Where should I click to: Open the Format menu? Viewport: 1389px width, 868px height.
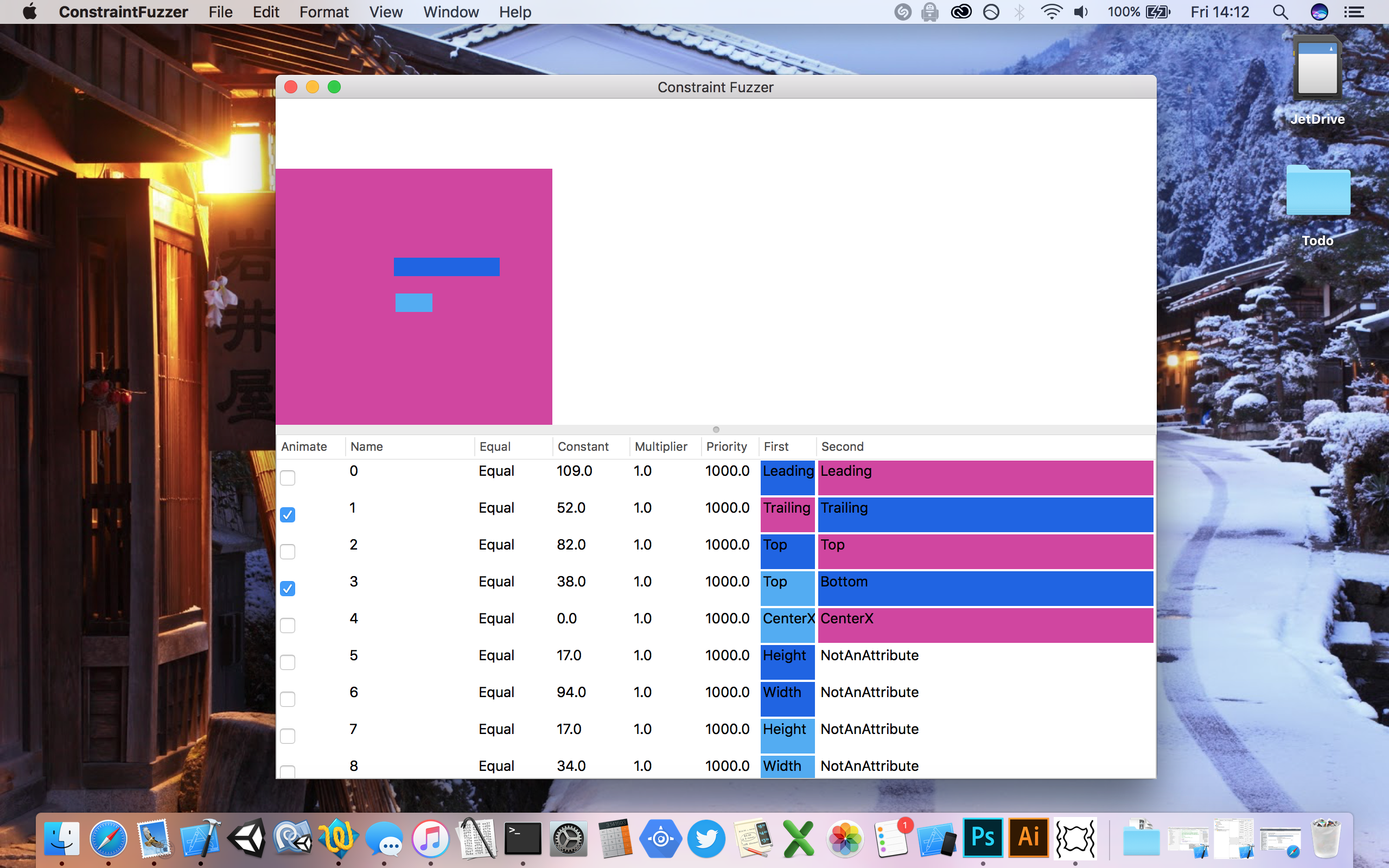(324, 12)
